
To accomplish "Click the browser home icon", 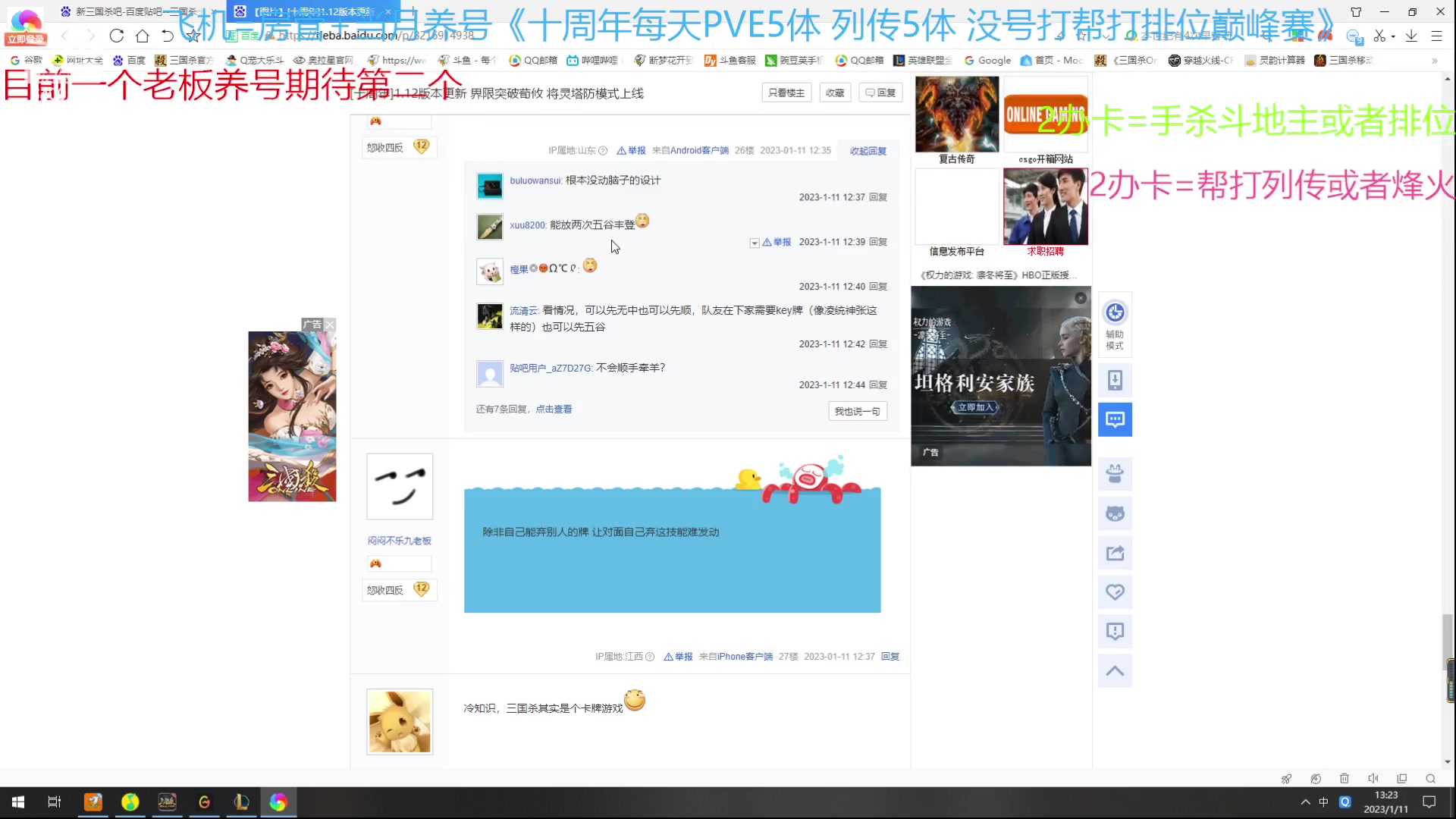I will tap(142, 36).
